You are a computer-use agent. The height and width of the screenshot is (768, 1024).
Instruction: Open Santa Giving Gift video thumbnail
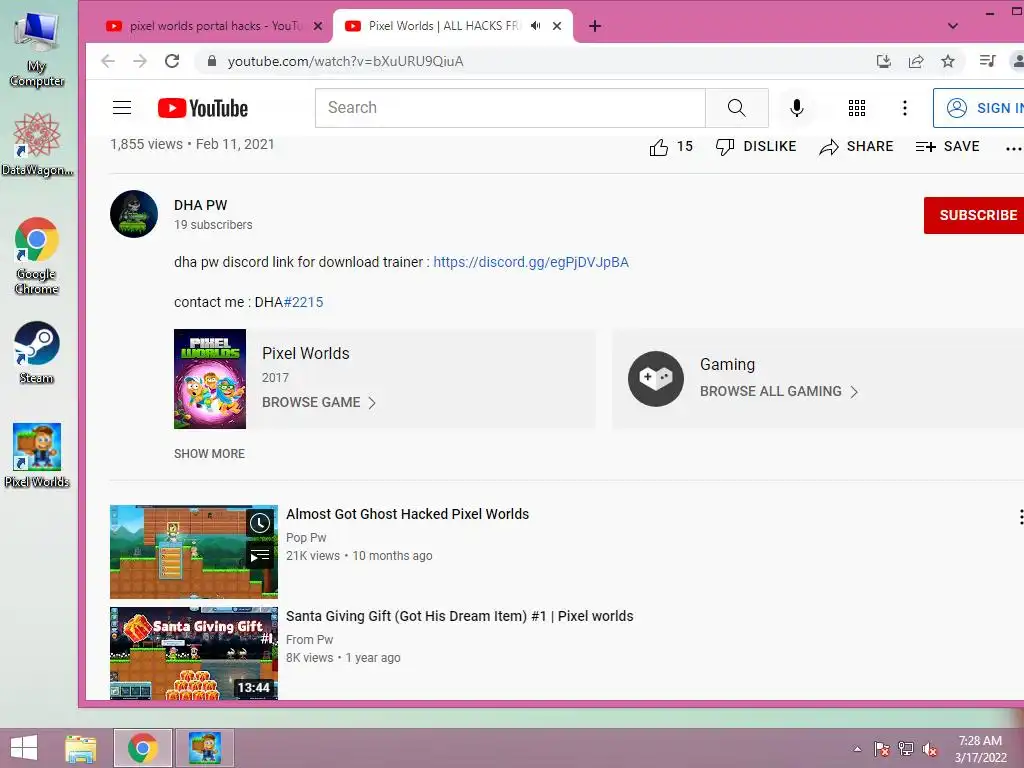coord(194,654)
